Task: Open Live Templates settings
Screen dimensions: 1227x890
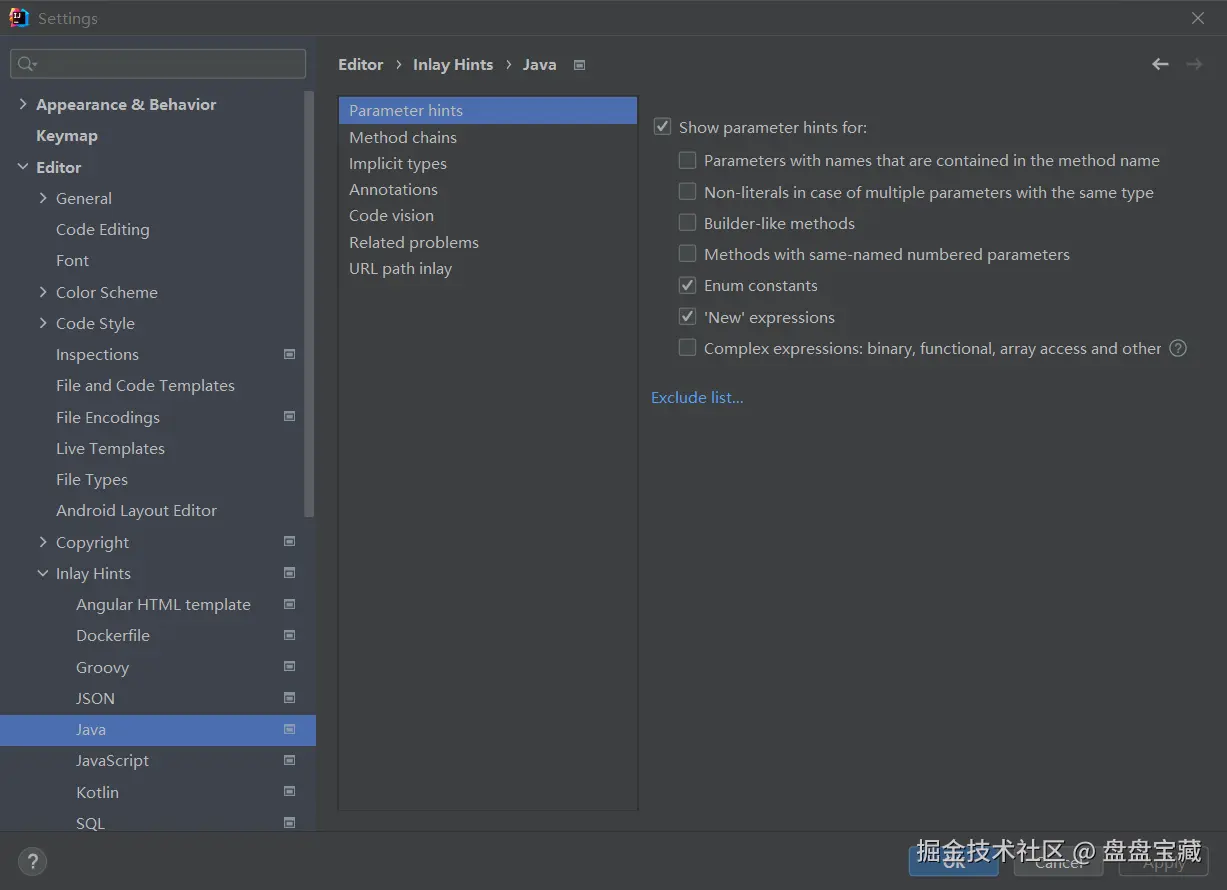Action: [110, 448]
